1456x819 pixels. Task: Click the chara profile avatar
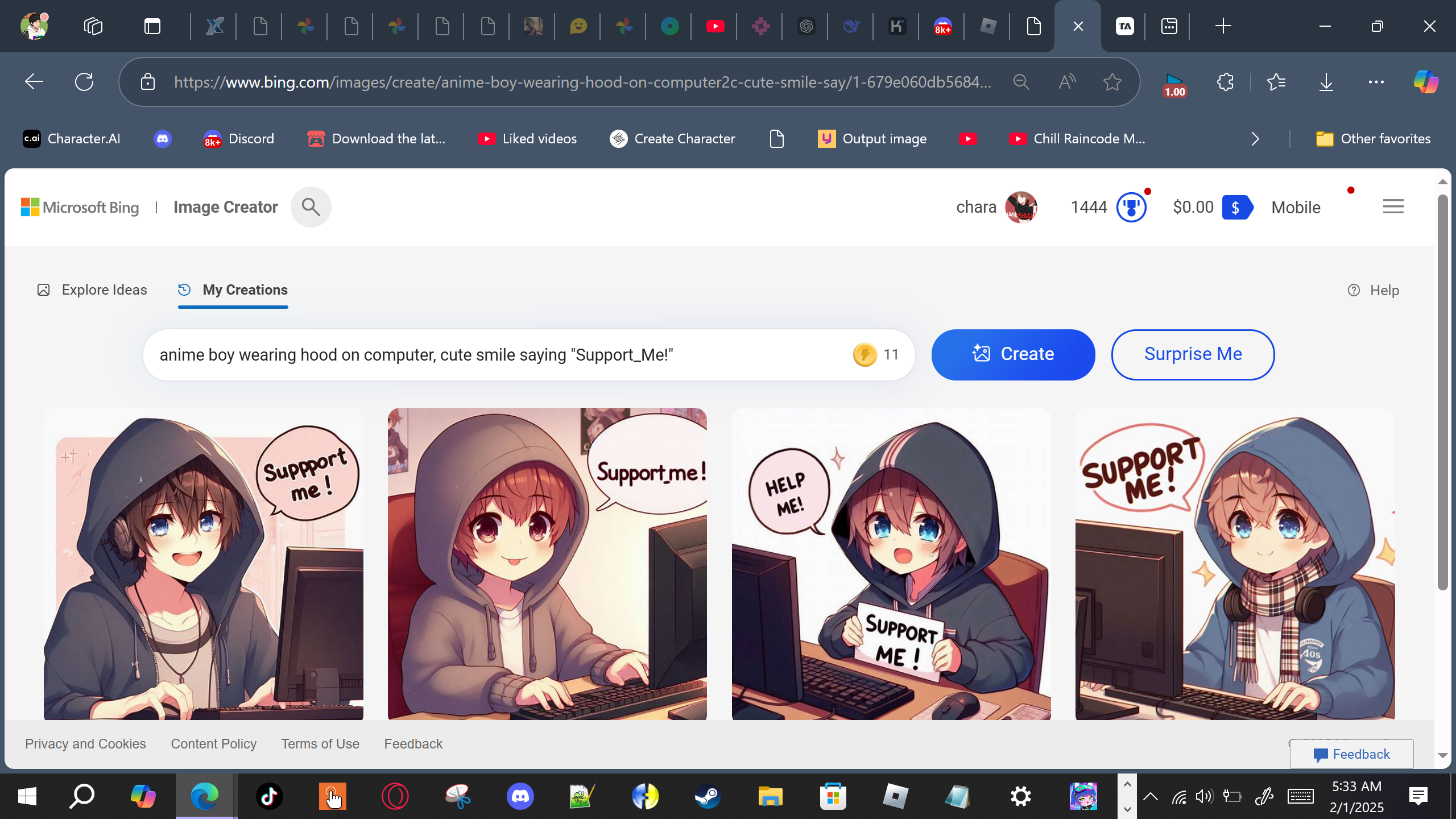coord(1021,207)
